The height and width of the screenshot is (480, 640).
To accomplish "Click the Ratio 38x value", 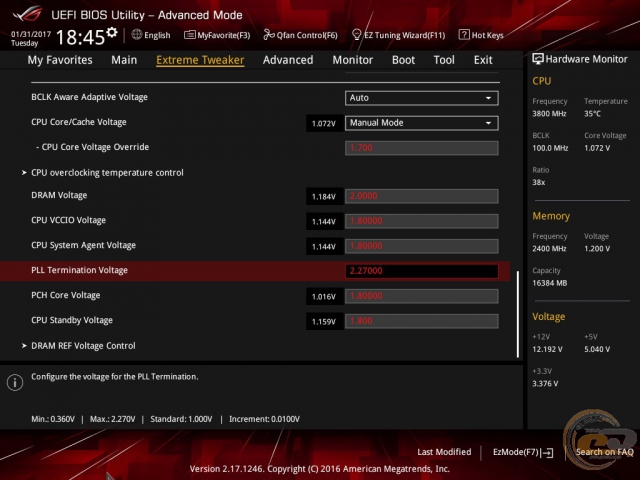I will [538, 182].
